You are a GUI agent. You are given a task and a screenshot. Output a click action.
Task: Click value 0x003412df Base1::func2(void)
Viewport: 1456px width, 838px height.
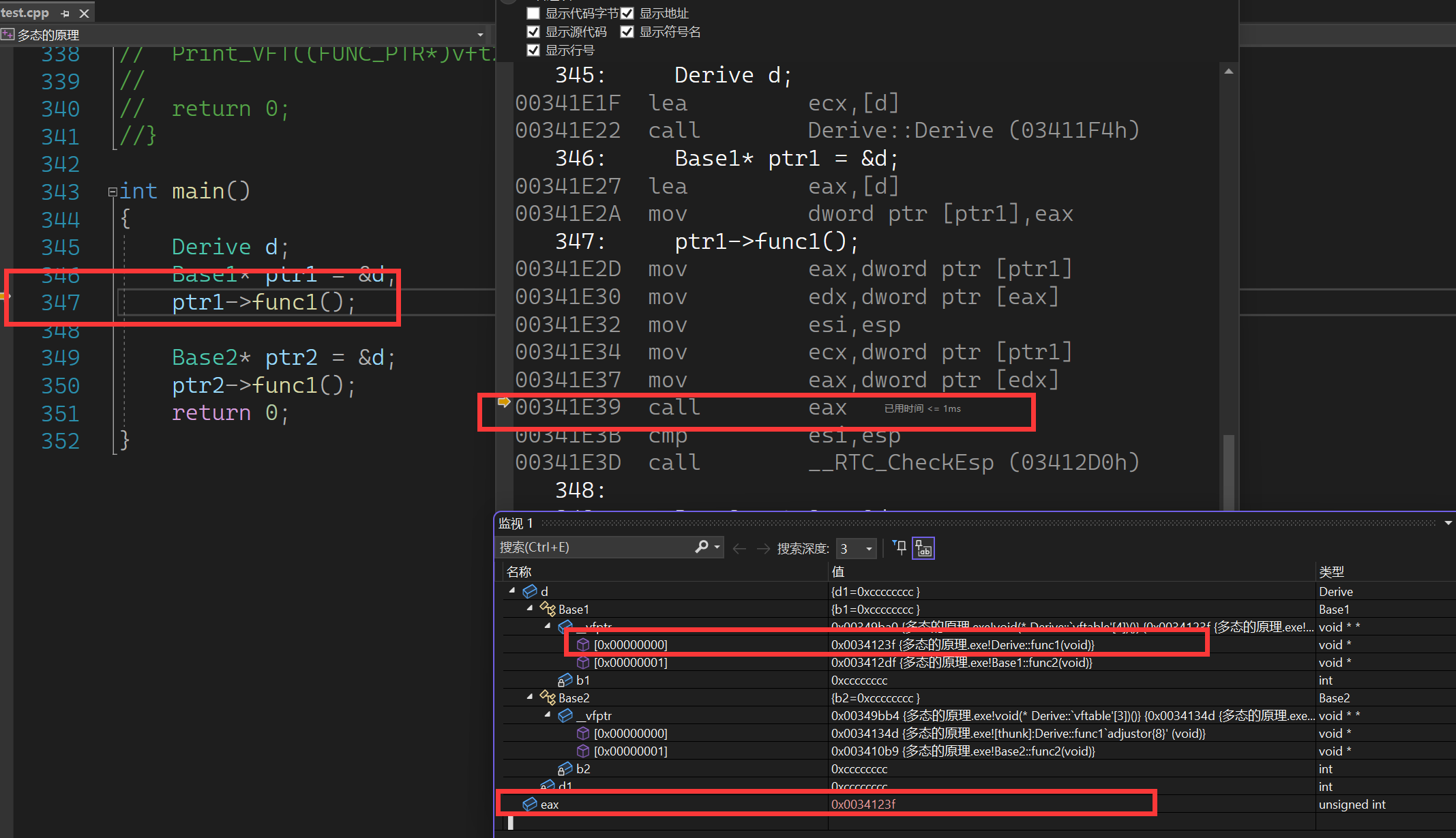coord(962,662)
